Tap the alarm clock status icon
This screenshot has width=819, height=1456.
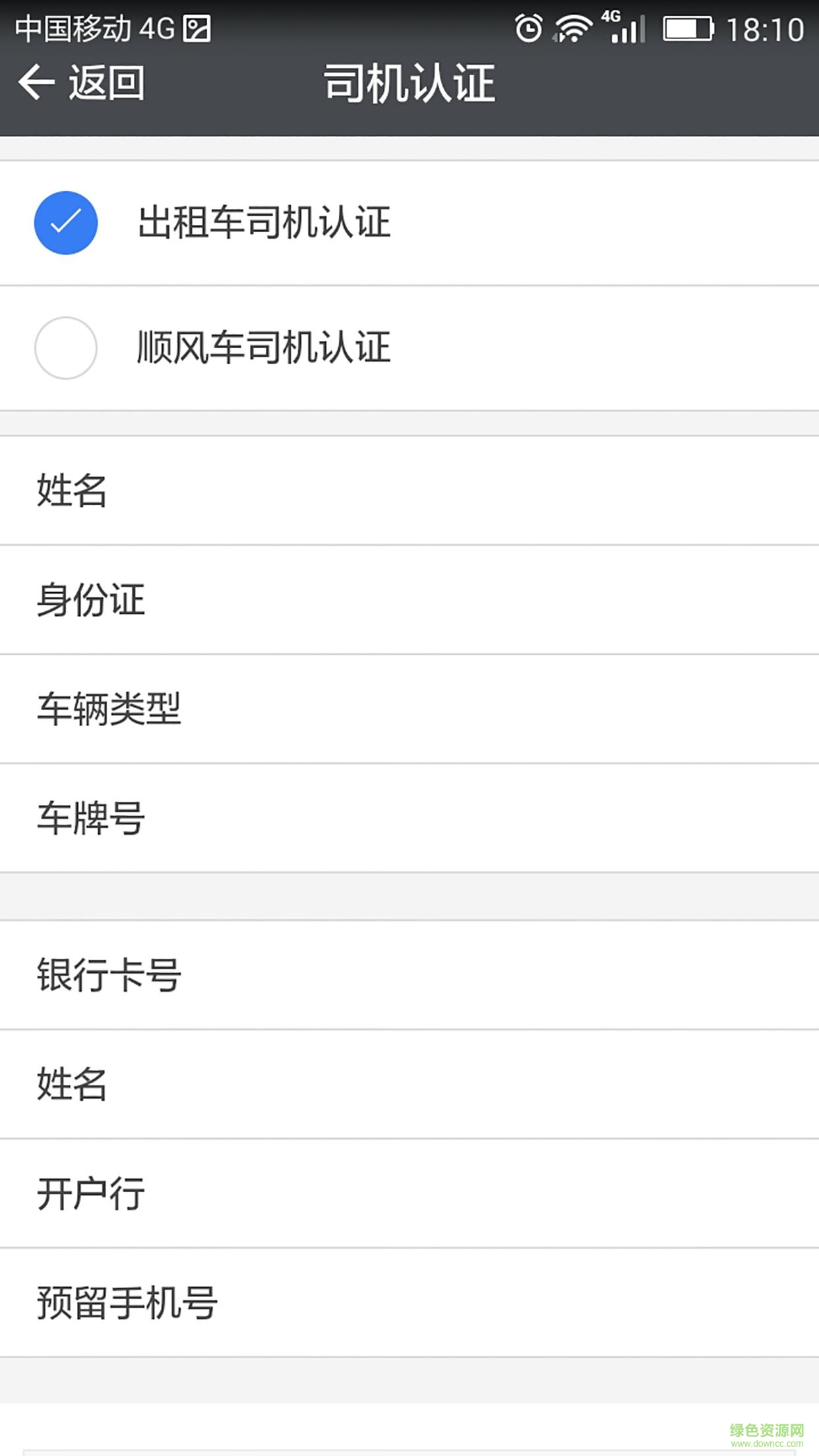(528, 29)
